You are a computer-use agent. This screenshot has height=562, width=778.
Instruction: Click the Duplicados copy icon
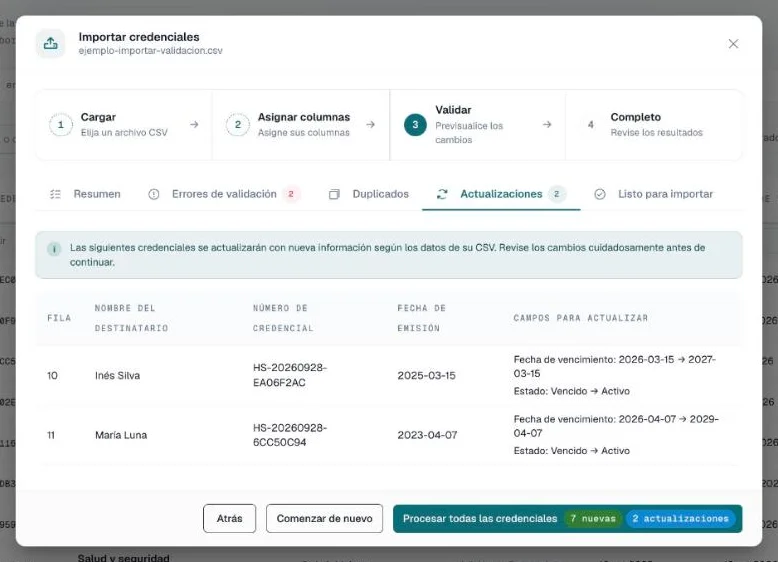coord(334,194)
